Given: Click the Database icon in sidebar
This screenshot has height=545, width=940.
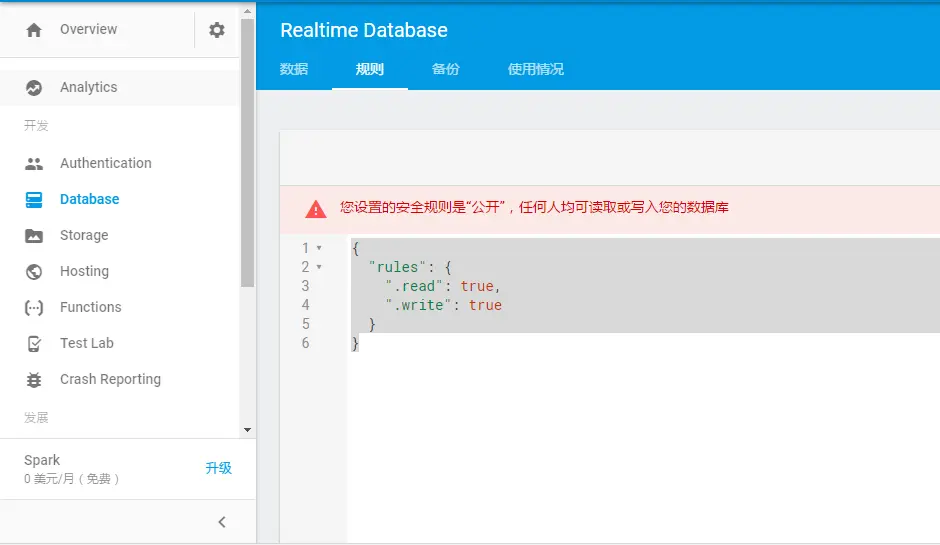Looking at the screenshot, I should [x=34, y=200].
